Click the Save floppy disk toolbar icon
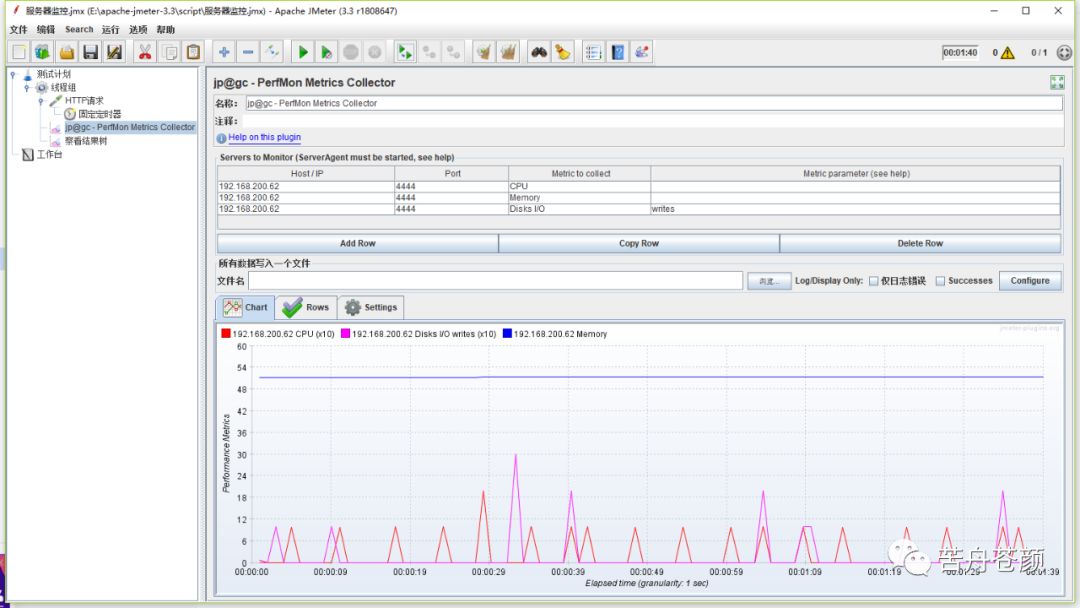The height and width of the screenshot is (608, 1080). (91, 52)
